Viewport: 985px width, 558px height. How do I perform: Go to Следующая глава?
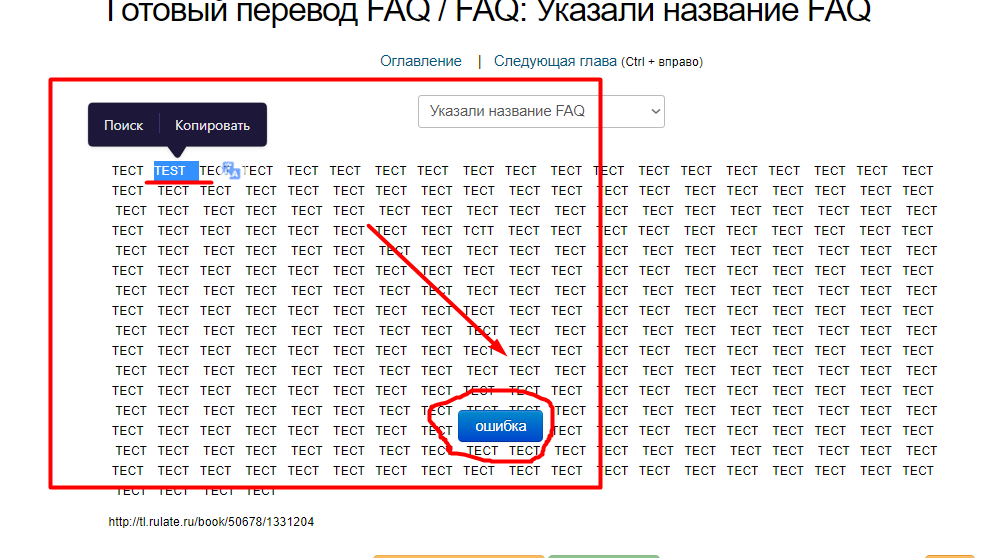[555, 61]
